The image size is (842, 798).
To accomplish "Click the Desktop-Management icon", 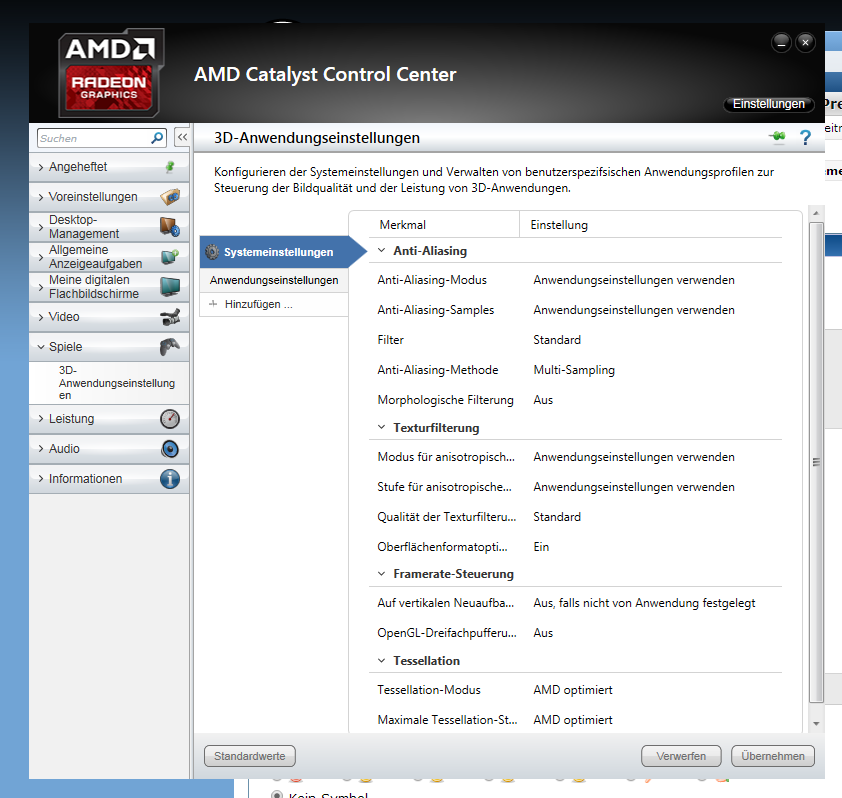I will pyautogui.click(x=170, y=227).
